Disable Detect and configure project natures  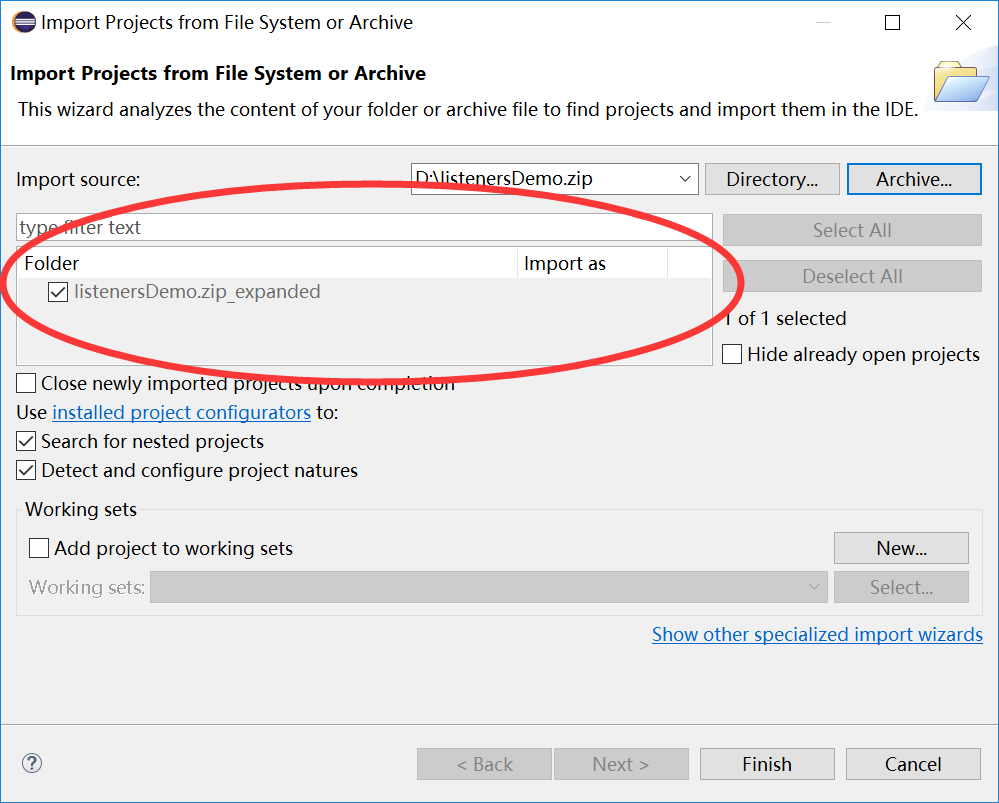point(27,470)
